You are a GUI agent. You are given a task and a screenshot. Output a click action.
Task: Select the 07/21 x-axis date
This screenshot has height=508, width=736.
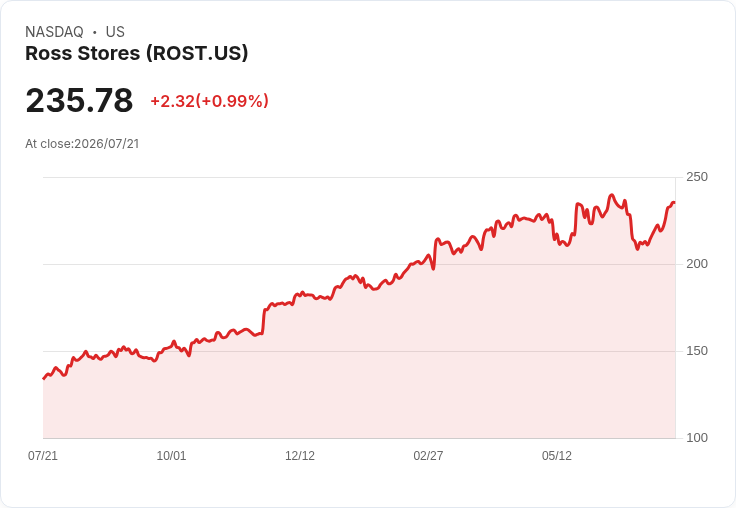43,455
